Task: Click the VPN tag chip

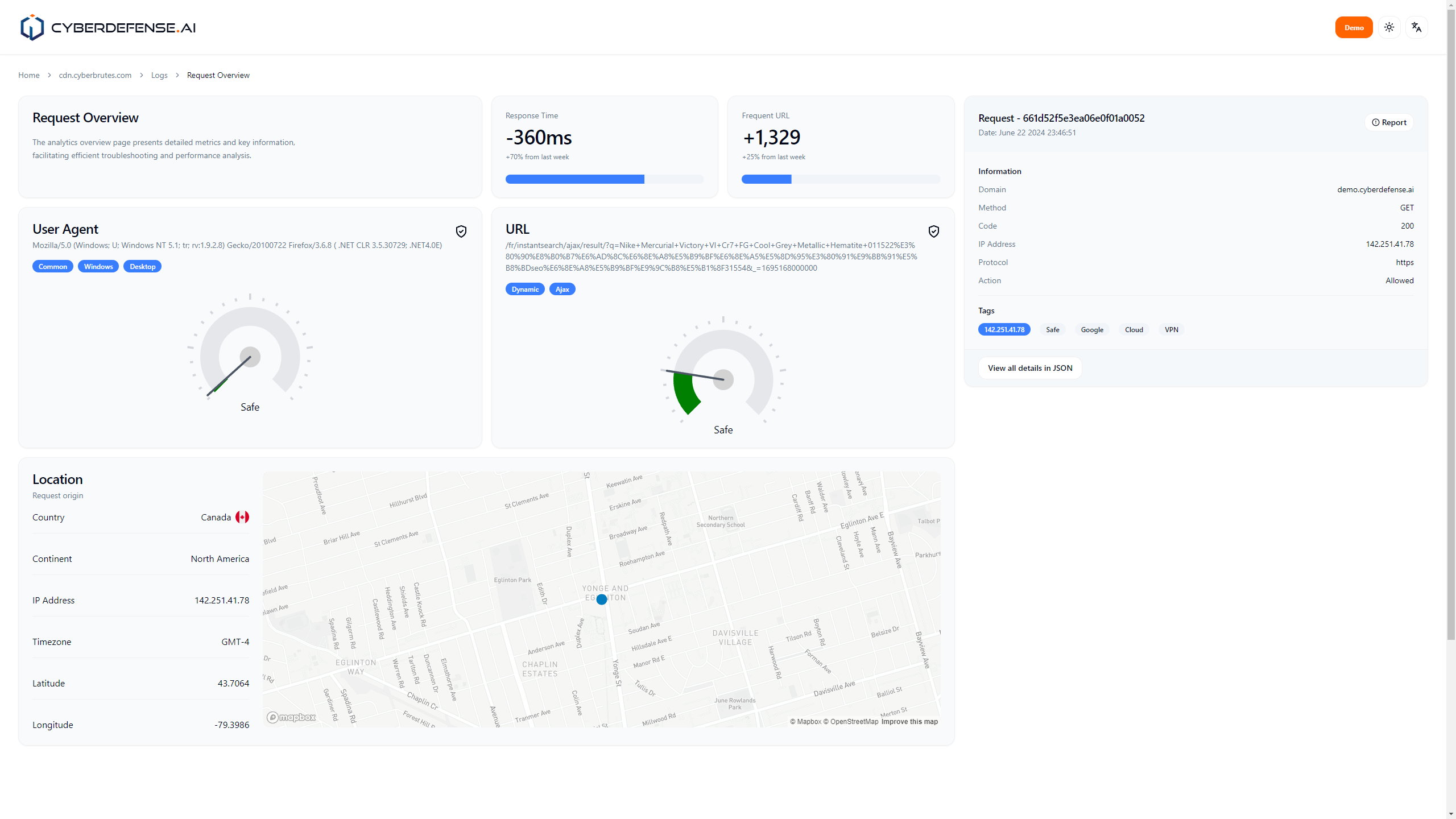Action: [x=1171, y=329]
